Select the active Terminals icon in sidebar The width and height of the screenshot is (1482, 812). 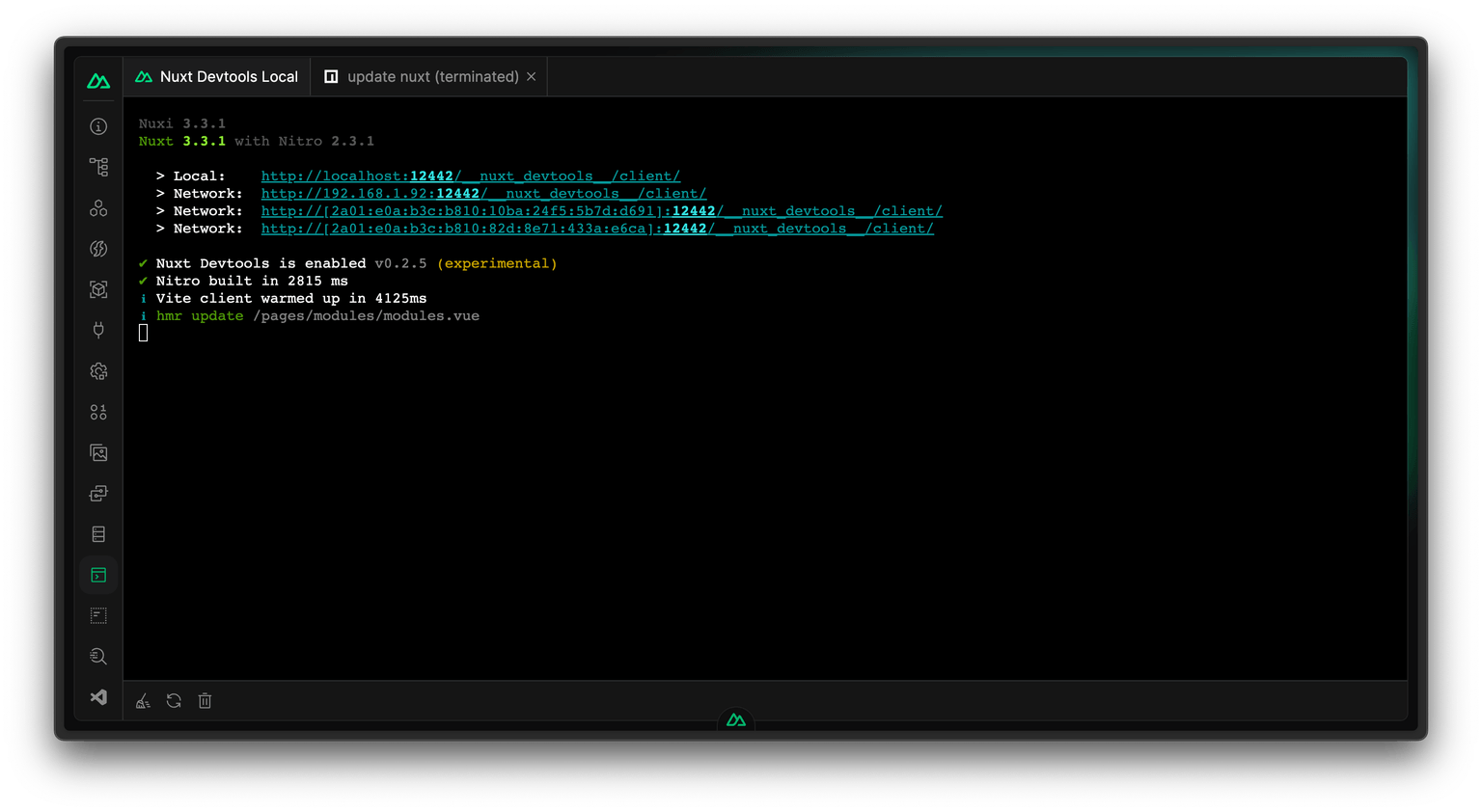click(97, 574)
